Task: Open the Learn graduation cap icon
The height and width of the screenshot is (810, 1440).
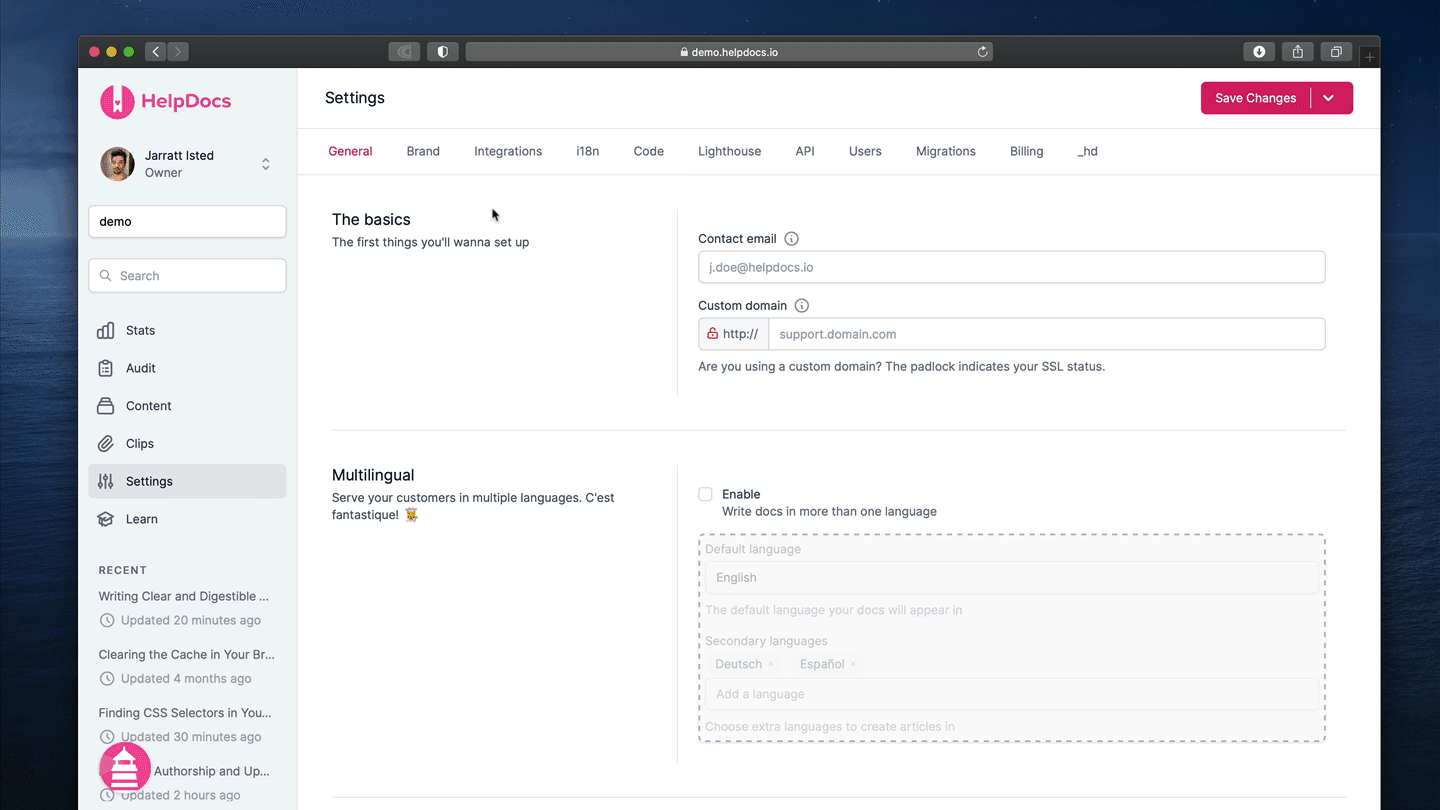Action: (x=106, y=519)
